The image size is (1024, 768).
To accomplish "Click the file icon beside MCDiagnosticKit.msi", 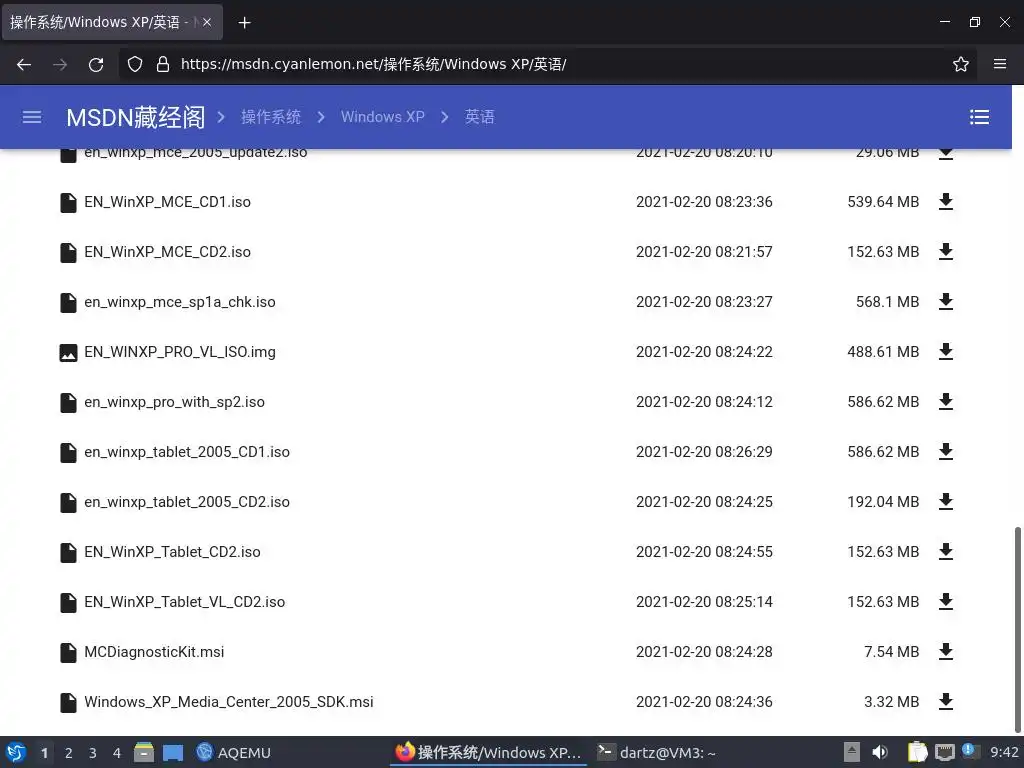I will pyautogui.click(x=68, y=652).
